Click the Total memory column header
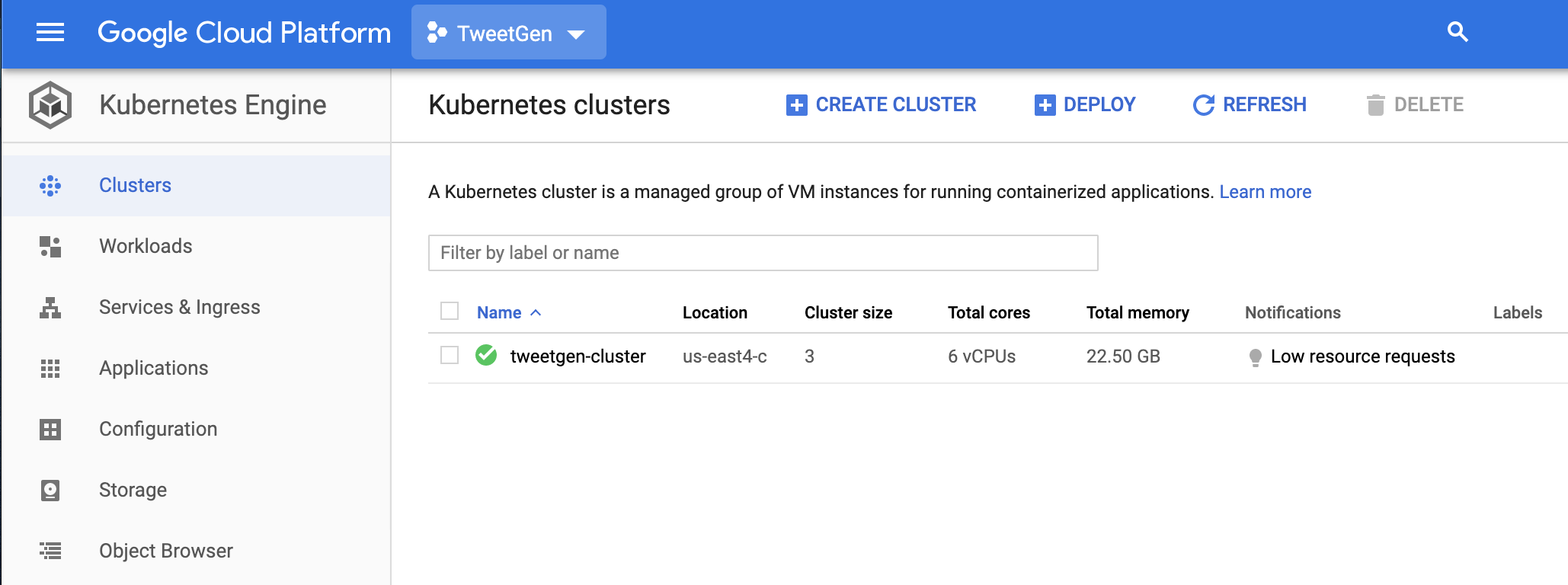The image size is (1568, 585). (x=1138, y=312)
